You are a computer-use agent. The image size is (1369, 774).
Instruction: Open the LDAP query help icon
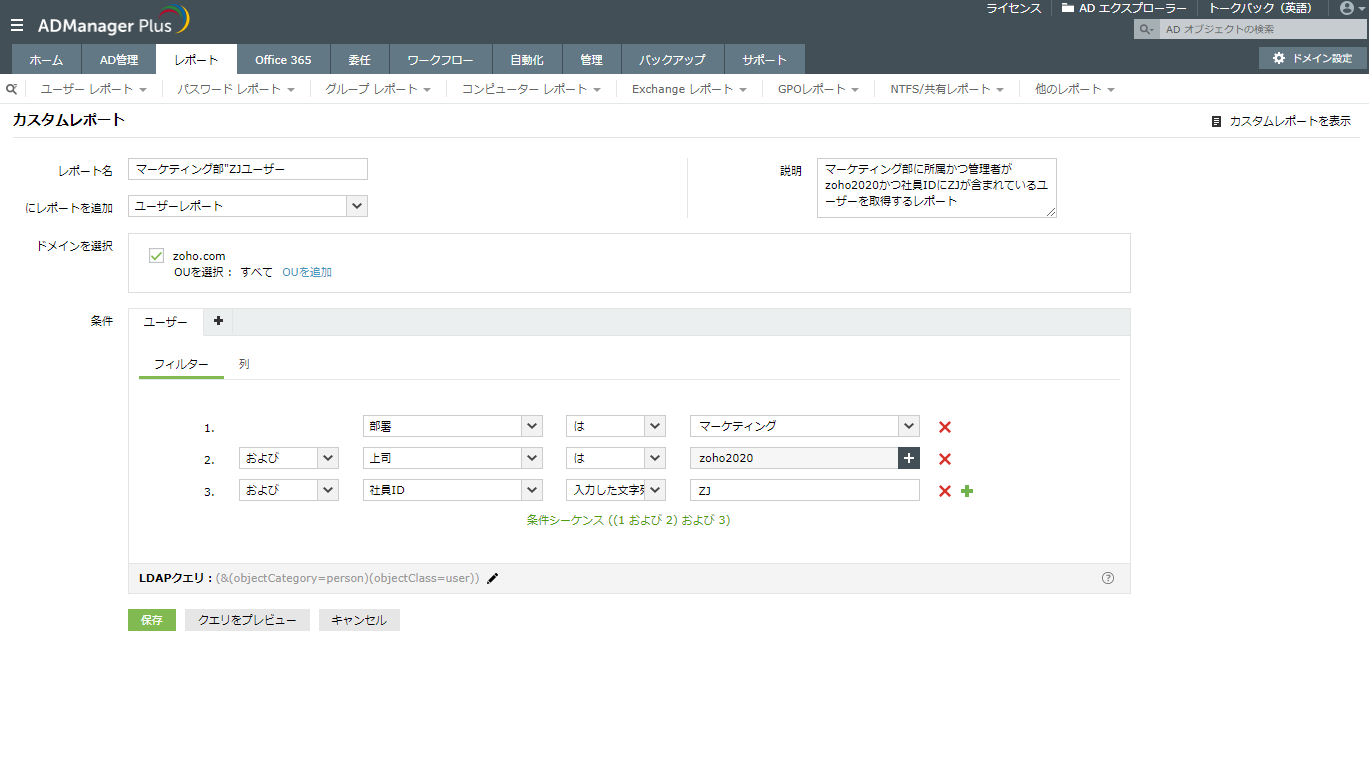[x=1108, y=578]
